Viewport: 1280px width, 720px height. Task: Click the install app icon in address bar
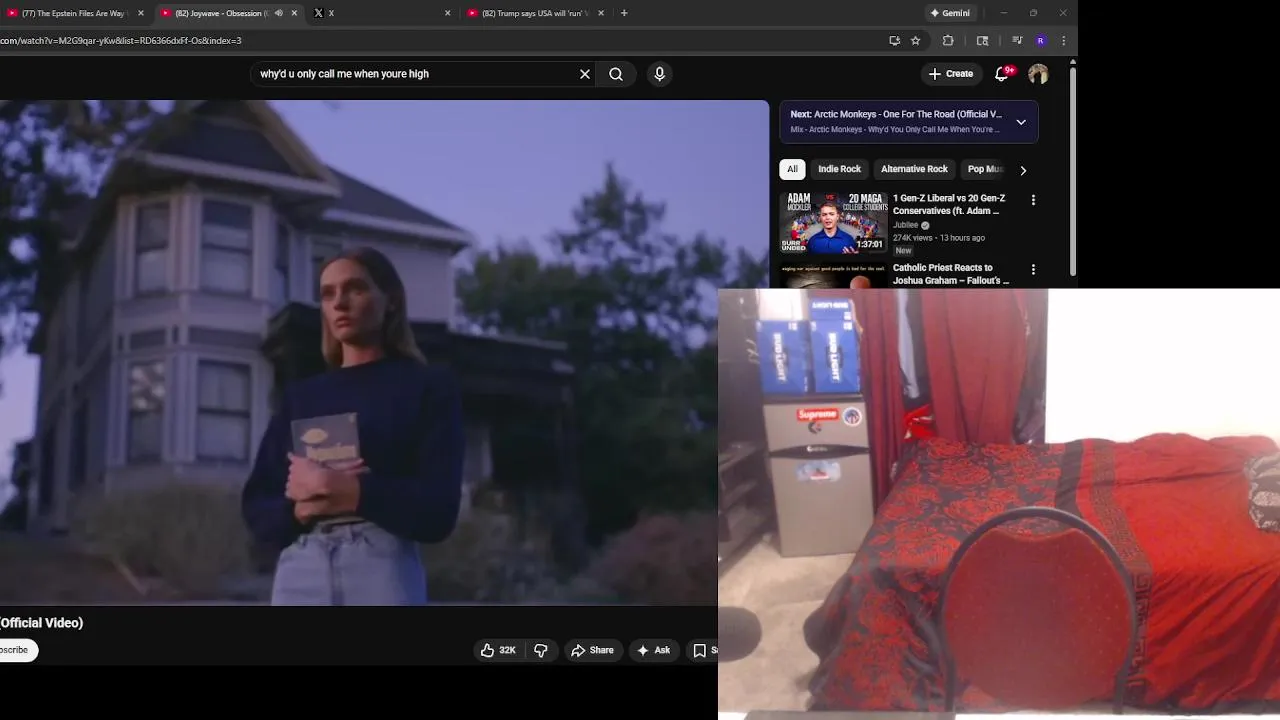tap(894, 41)
